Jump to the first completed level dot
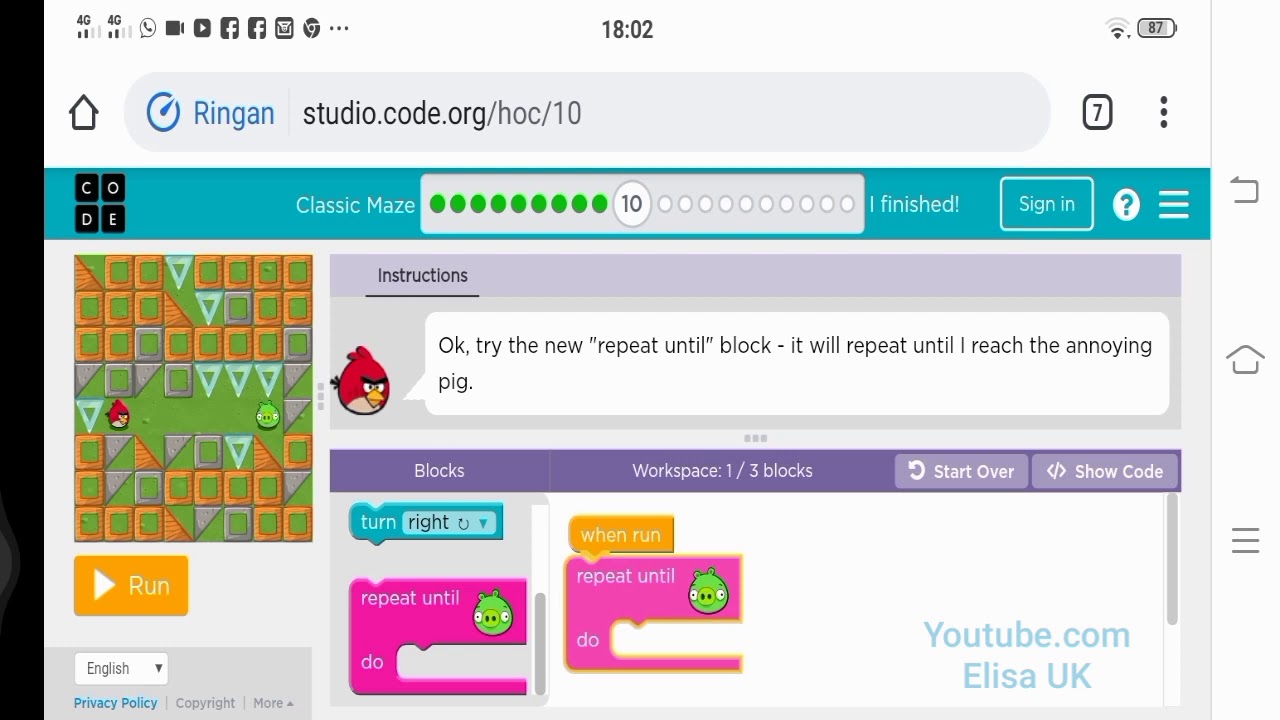The width and height of the screenshot is (1280, 720). 437,204
